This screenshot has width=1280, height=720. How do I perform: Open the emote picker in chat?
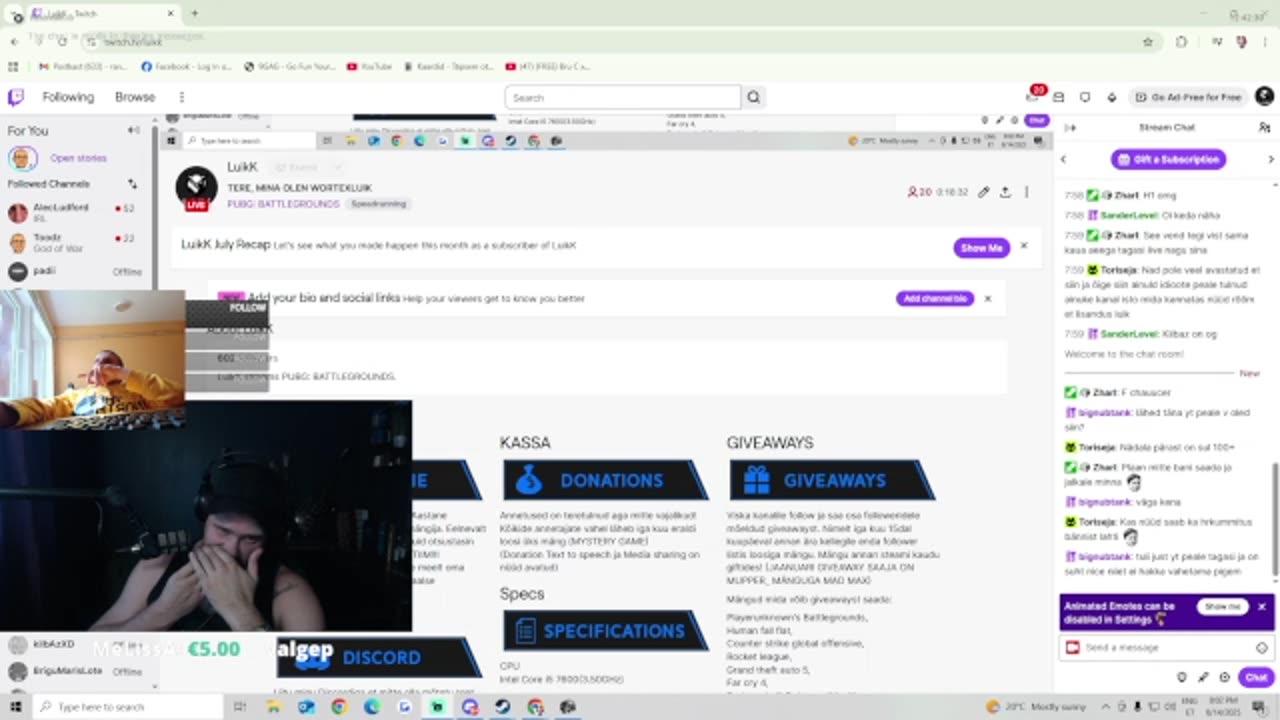[x=1262, y=648]
